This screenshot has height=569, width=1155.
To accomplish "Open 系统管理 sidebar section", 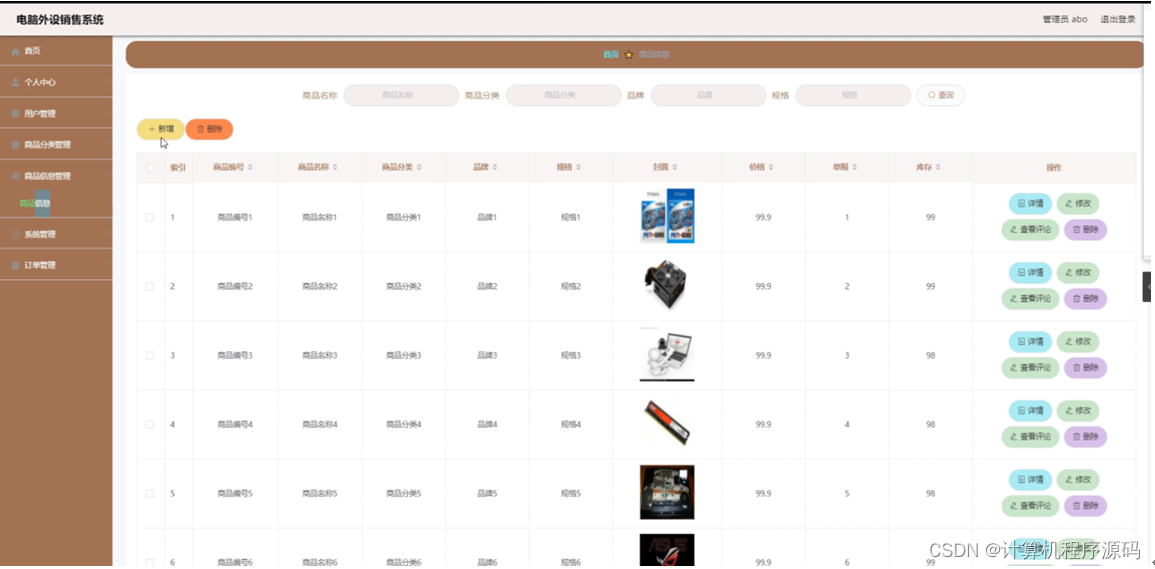I will pos(56,234).
